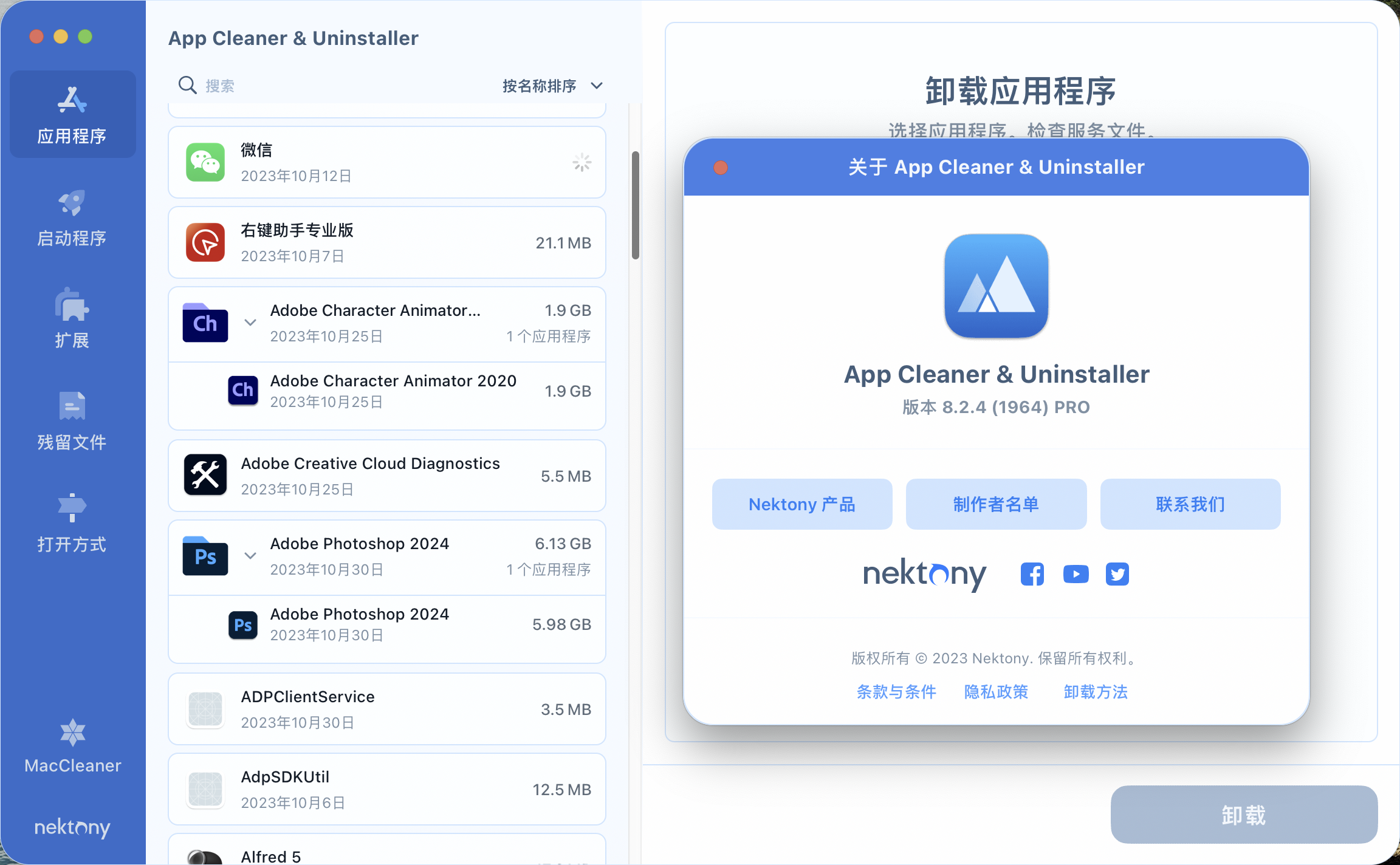The image size is (1400, 865).
Task: Click the Adobe Photoshop 2024 folder icon
Action: (205, 556)
